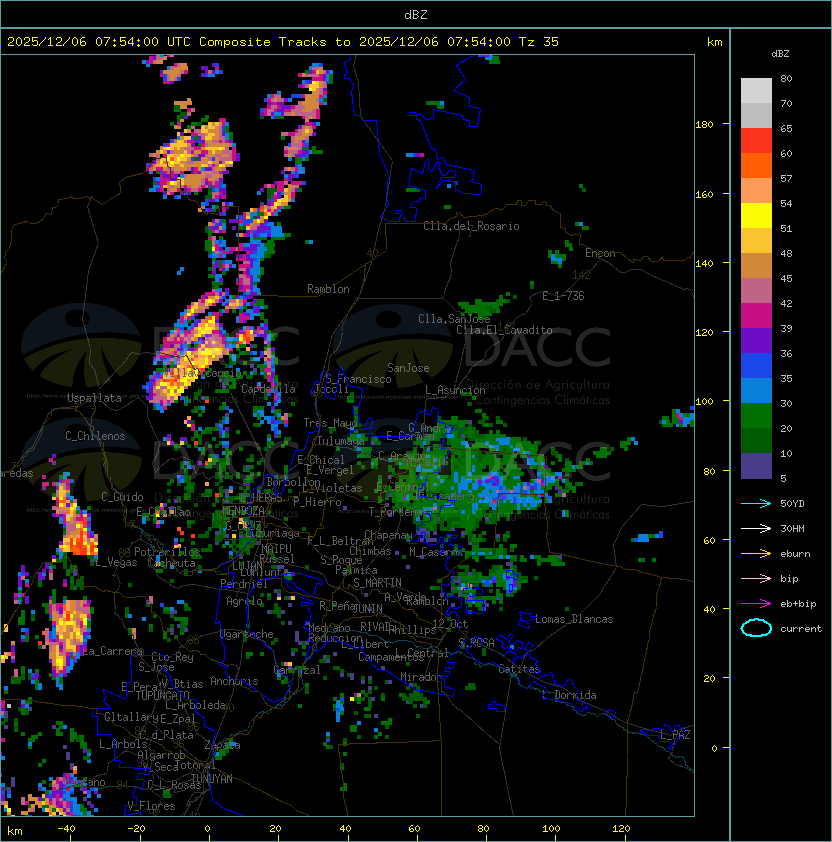The width and height of the screenshot is (832, 842).
Task: Click the Uspallata place label
Action: click(94, 398)
